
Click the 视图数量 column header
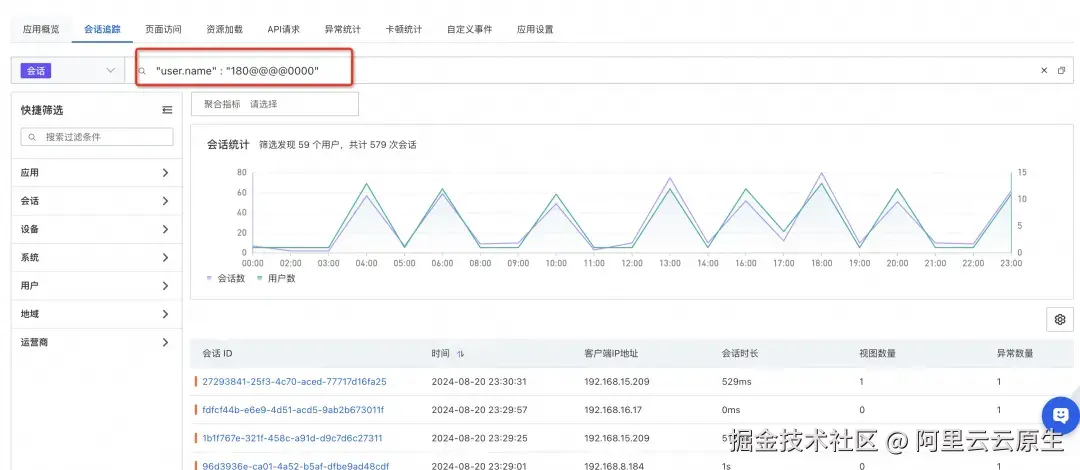(878, 354)
